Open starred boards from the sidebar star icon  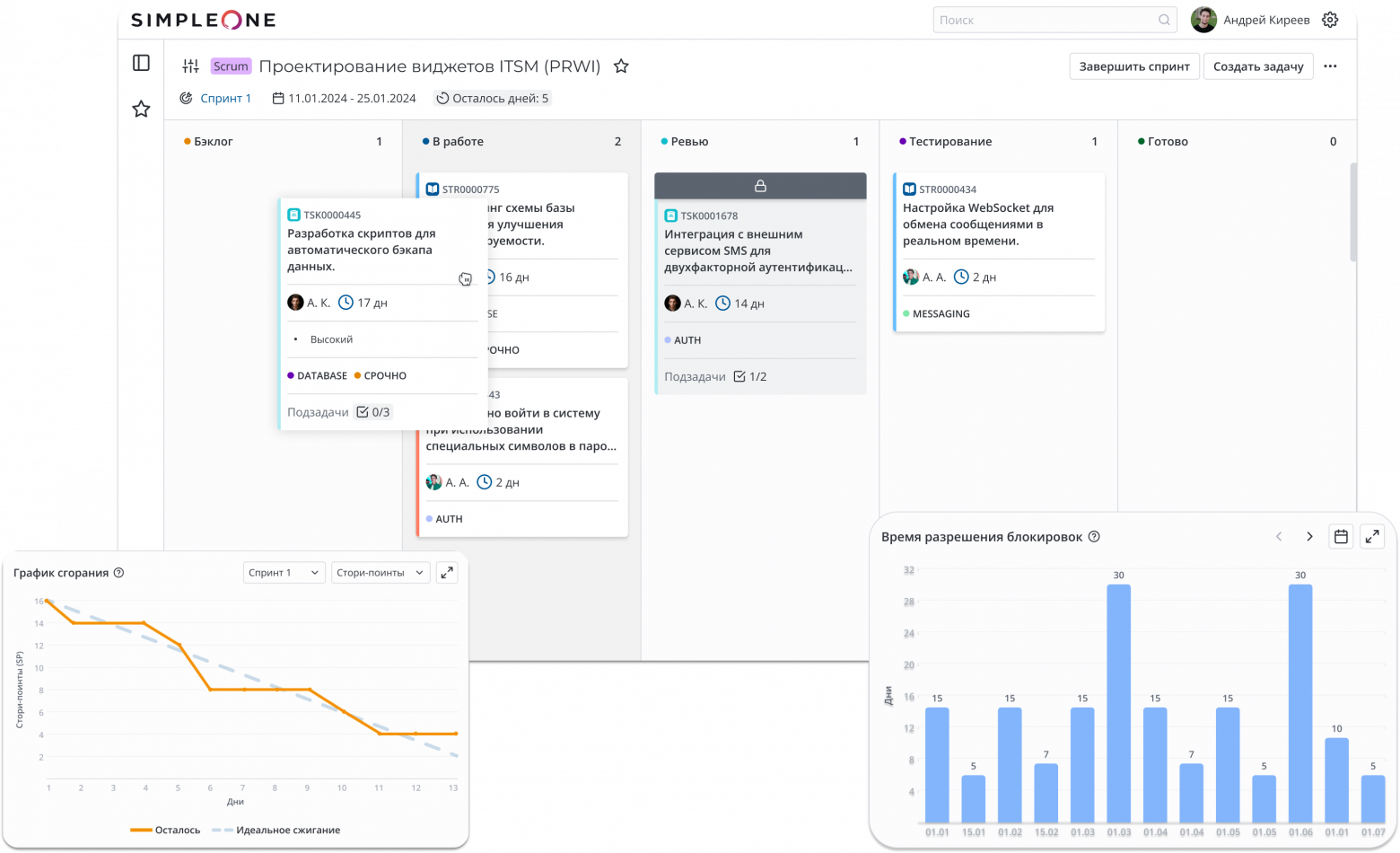[x=141, y=109]
